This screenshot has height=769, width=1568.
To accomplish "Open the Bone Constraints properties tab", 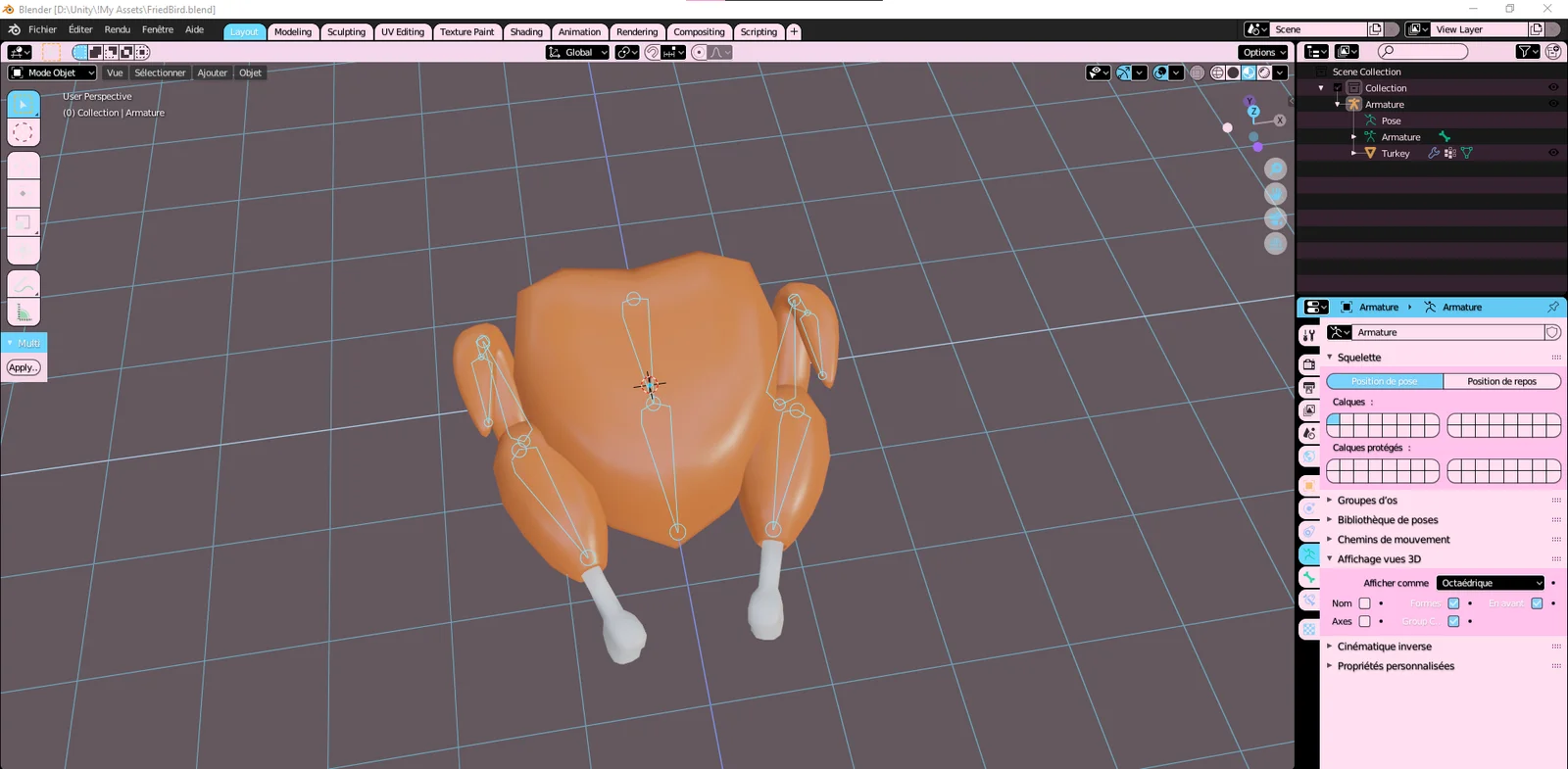I will click(1309, 600).
